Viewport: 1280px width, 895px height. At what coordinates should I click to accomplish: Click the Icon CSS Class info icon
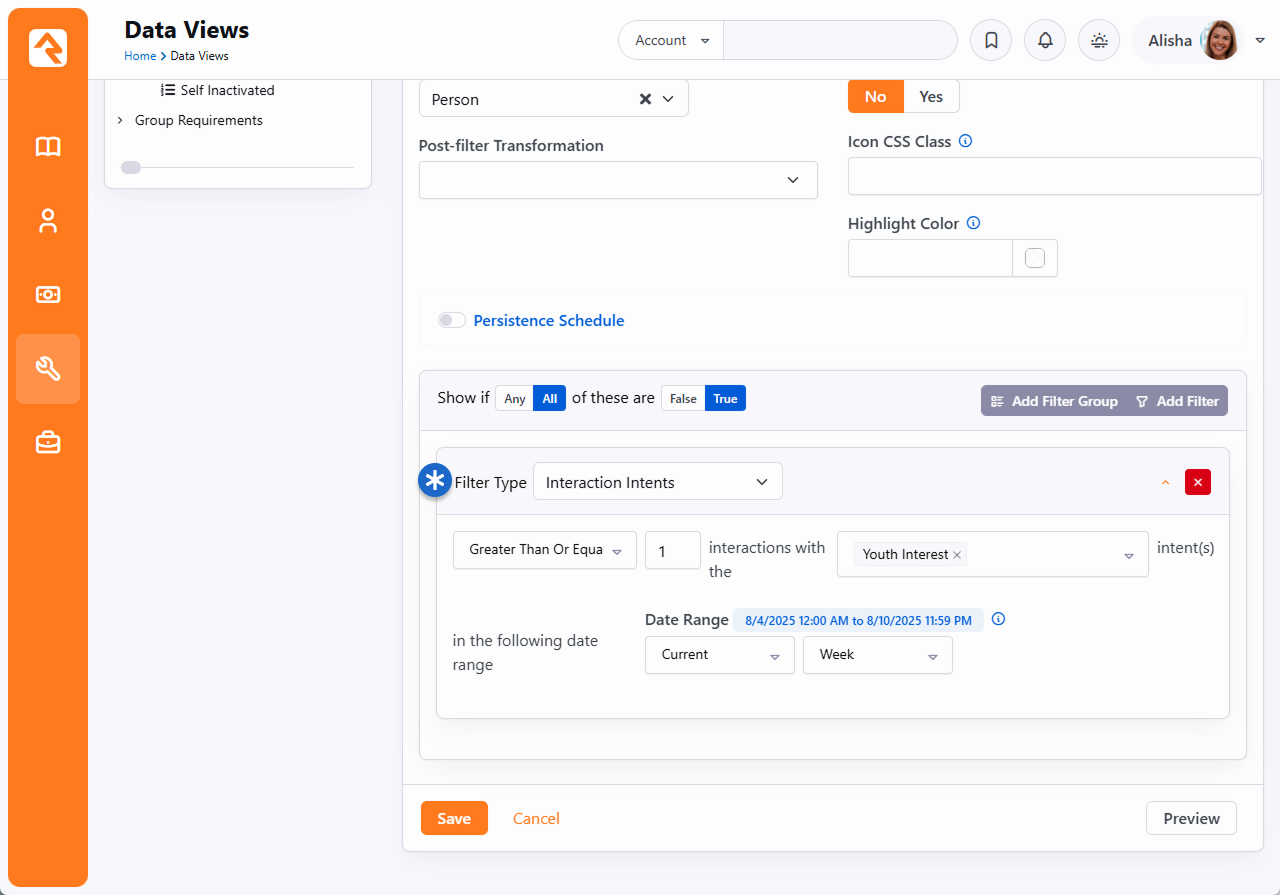coord(965,141)
